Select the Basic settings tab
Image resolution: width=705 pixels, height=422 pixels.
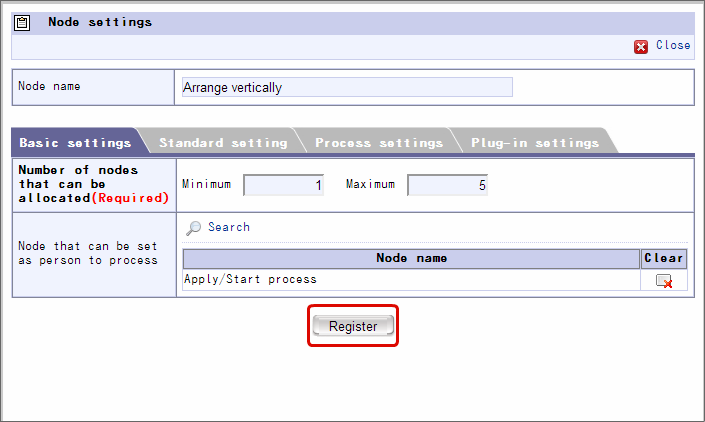click(75, 143)
